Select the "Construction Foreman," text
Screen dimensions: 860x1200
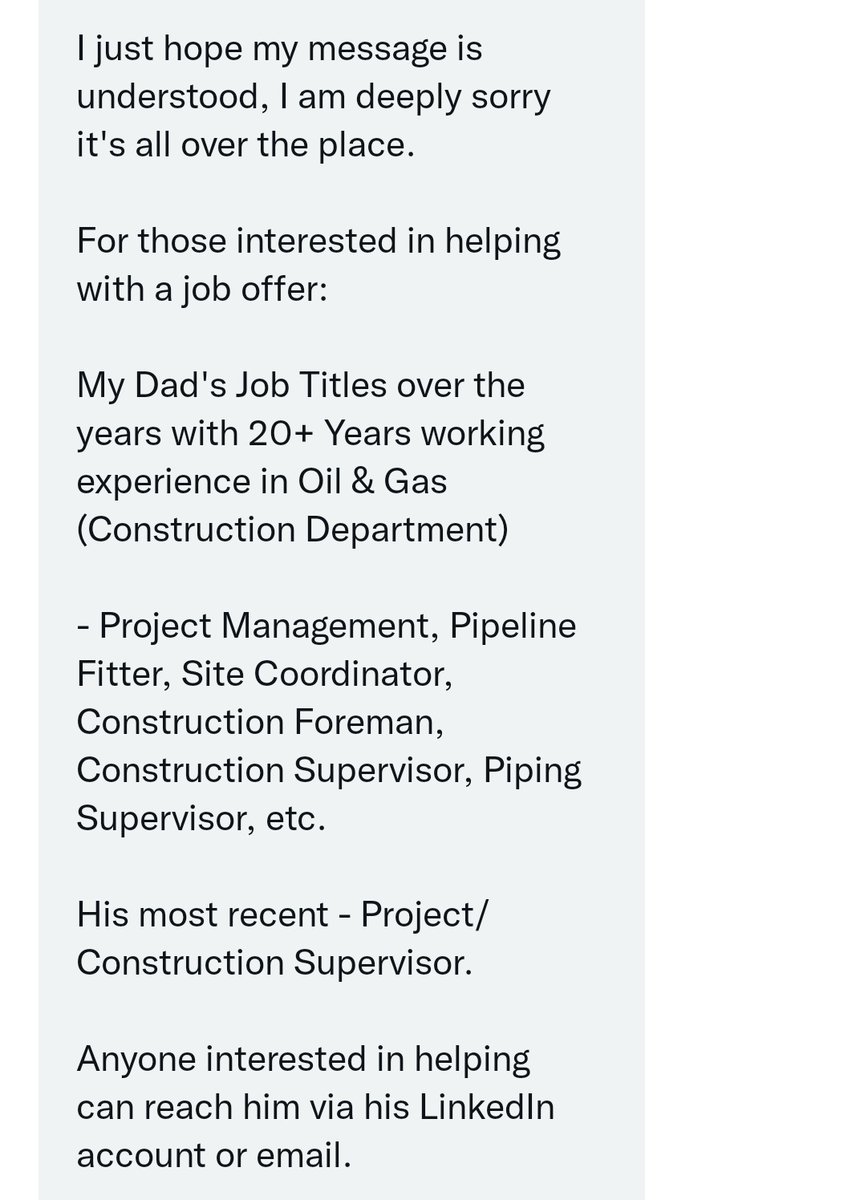(260, 721)
